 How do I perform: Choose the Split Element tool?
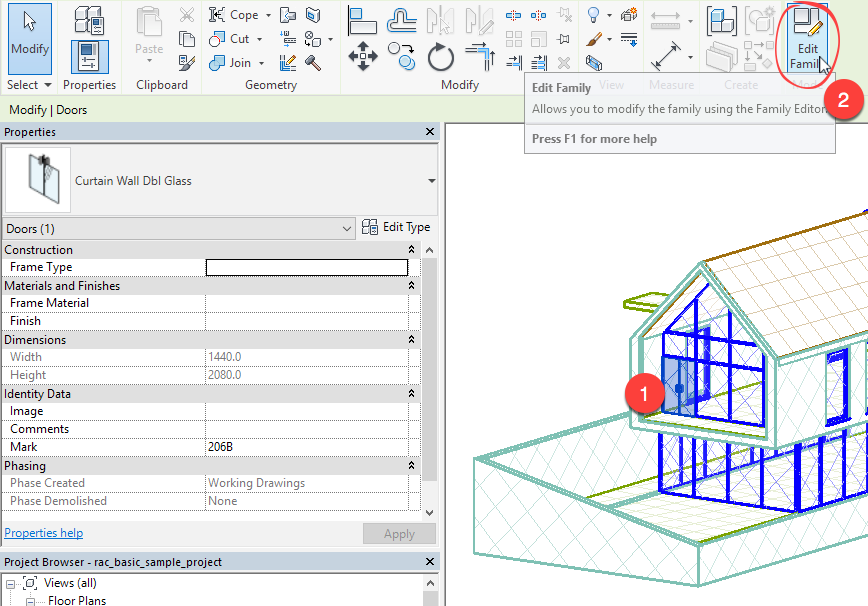point(513,15)
